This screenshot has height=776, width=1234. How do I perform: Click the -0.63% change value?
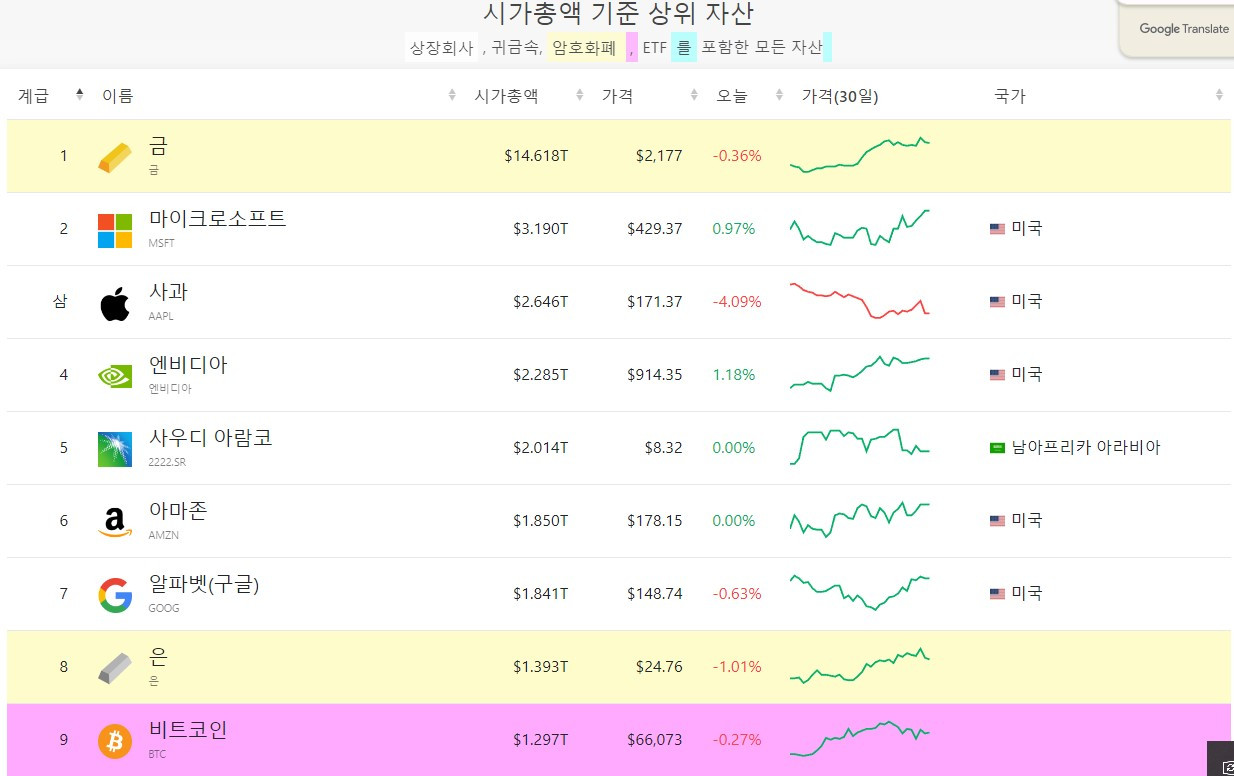[737, 594]
